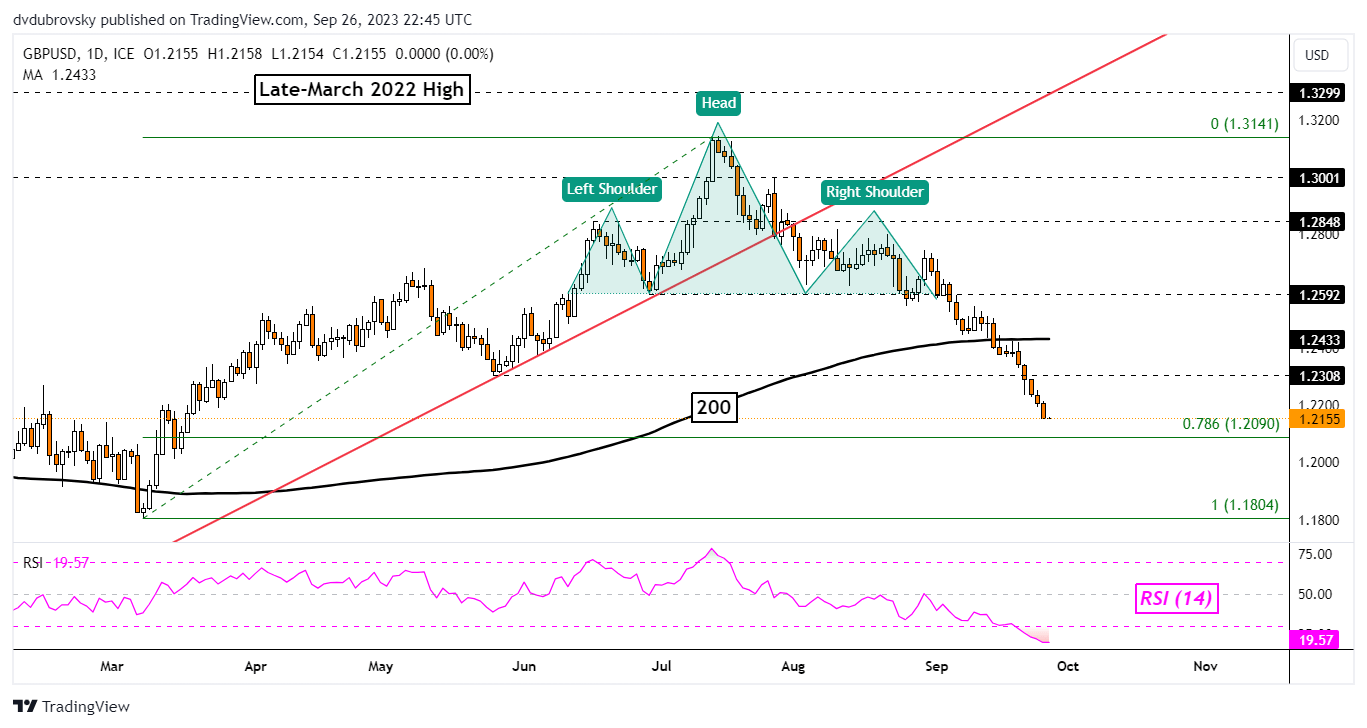Click the Jun date axis label

tap(524, 665)
